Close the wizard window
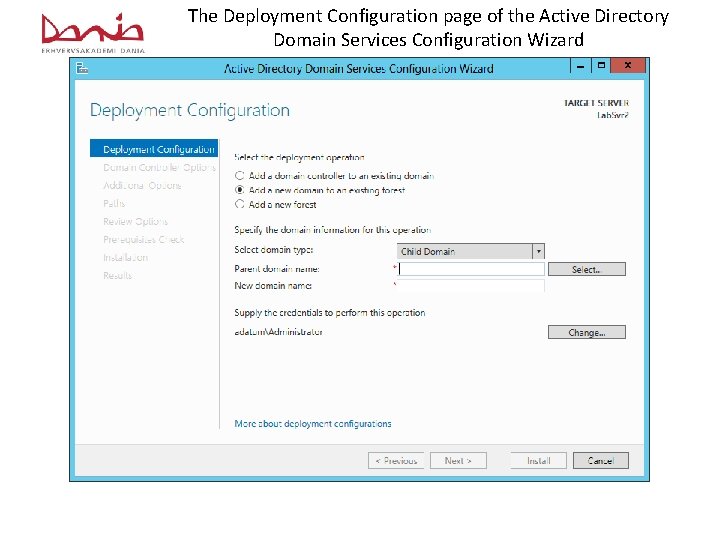The image size is (720, 540). tap(628, 66)
